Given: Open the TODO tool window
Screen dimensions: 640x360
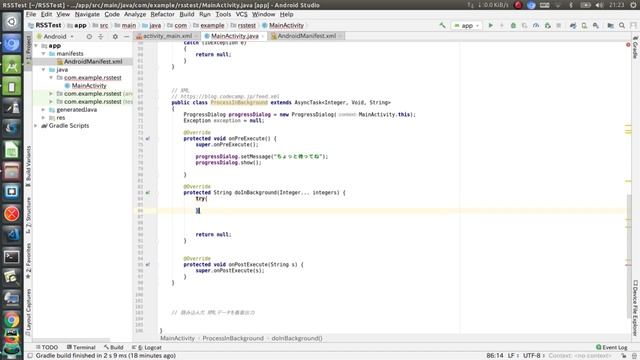Looking at the screenshot, I should pyautogui.click(x=47, y=347).
